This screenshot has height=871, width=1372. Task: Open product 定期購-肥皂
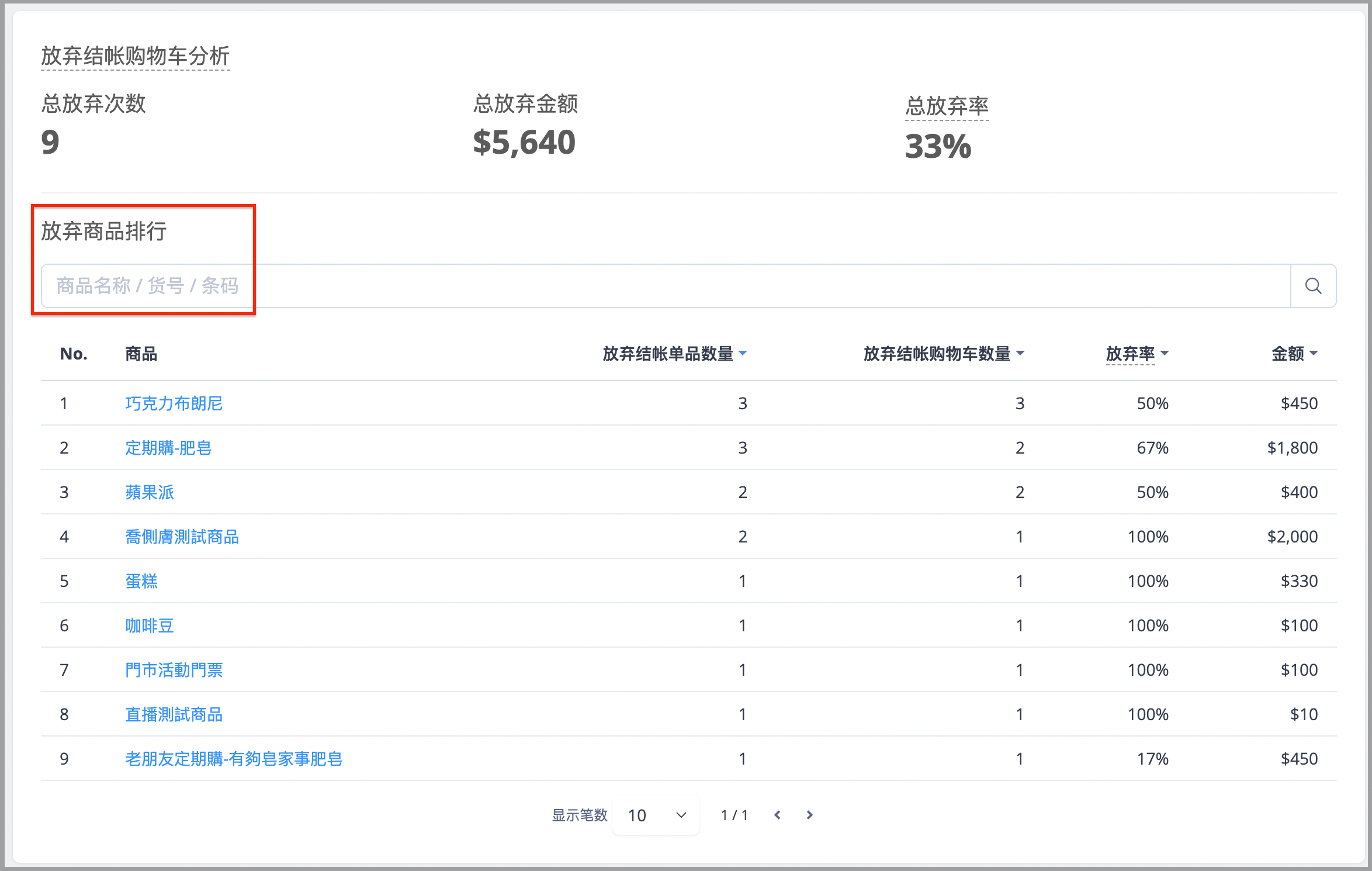168,448
